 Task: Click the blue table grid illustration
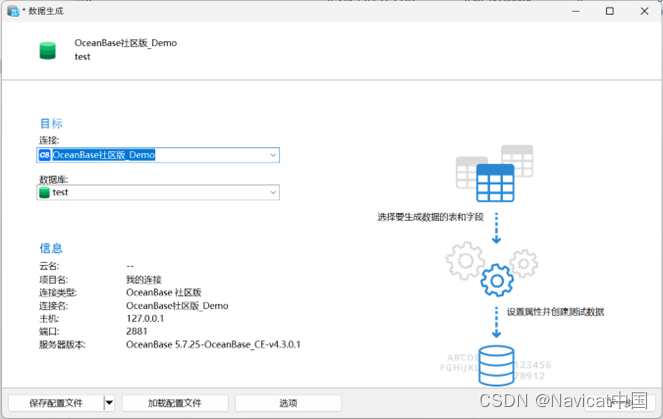495,183
